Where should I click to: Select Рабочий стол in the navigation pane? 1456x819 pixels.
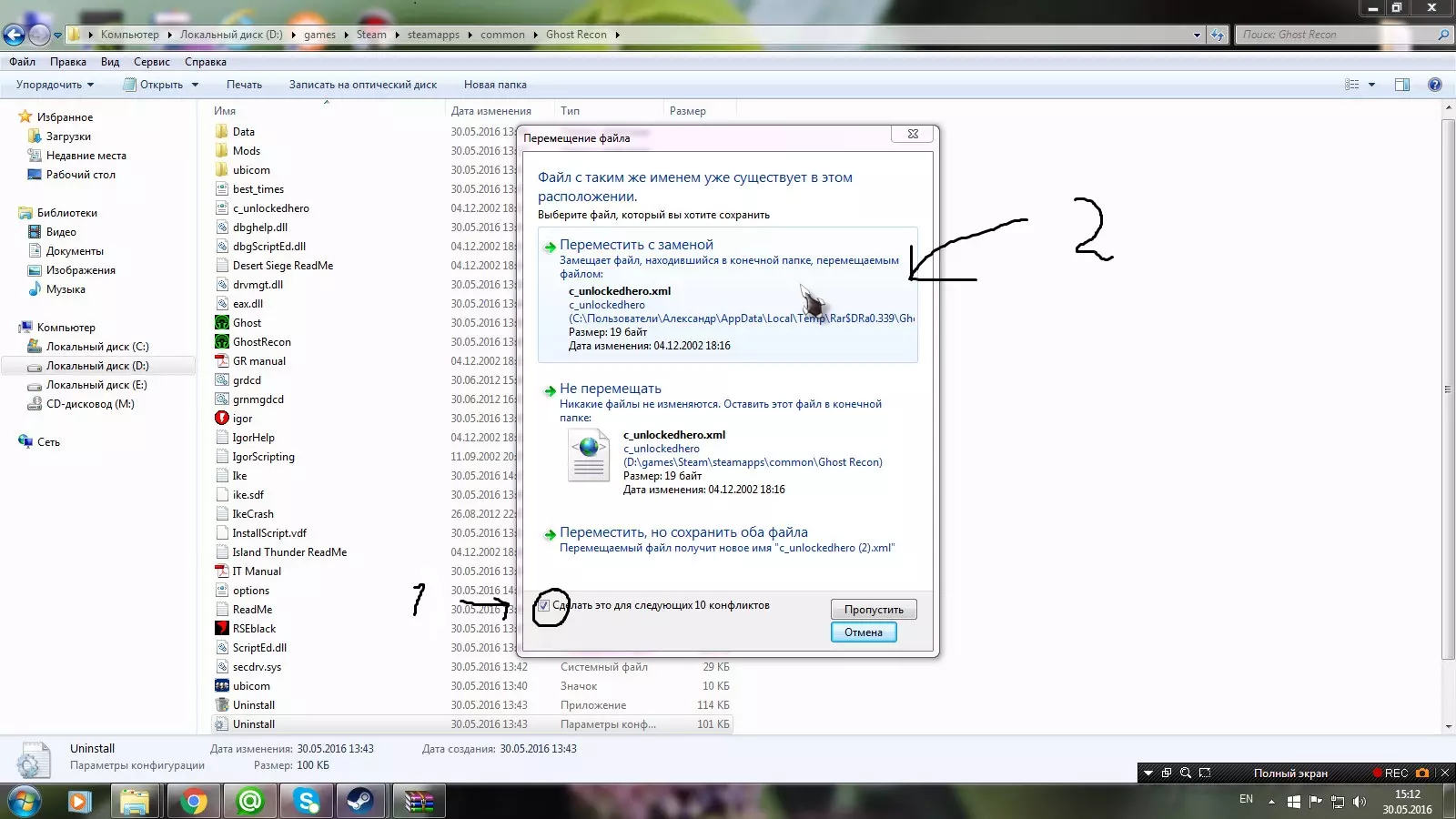tap(81, 175)
